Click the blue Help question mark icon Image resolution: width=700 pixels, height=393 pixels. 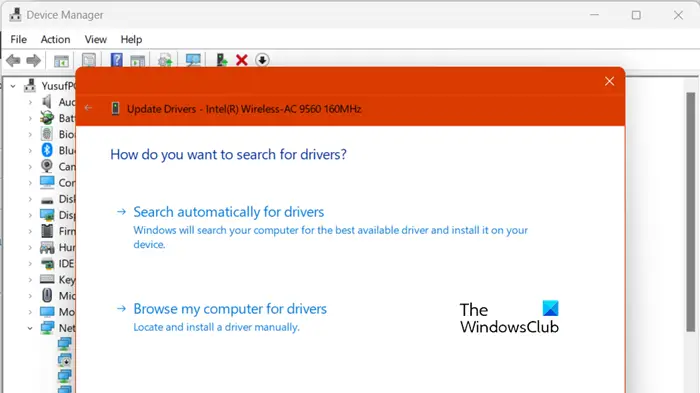coord(117,60)
